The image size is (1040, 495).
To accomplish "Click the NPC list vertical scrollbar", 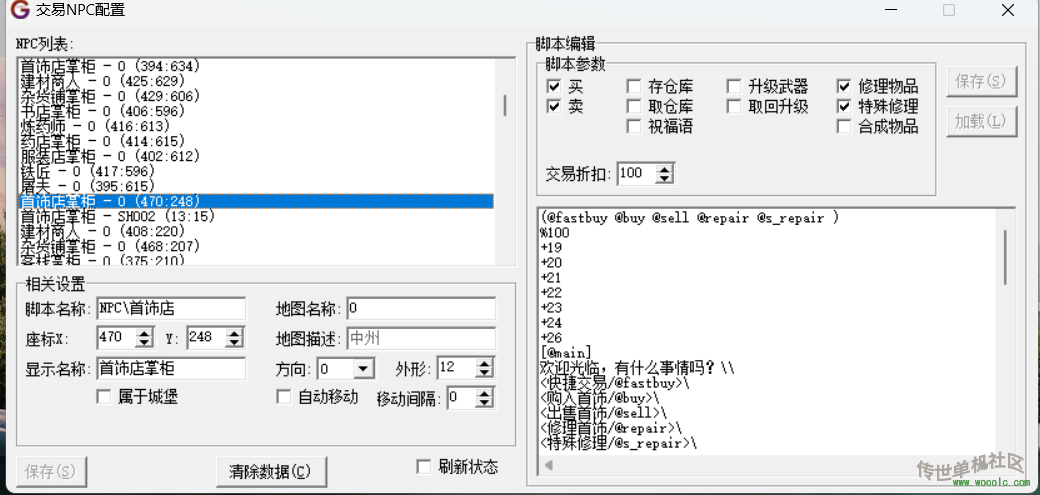I will click(x=504, y=105).
